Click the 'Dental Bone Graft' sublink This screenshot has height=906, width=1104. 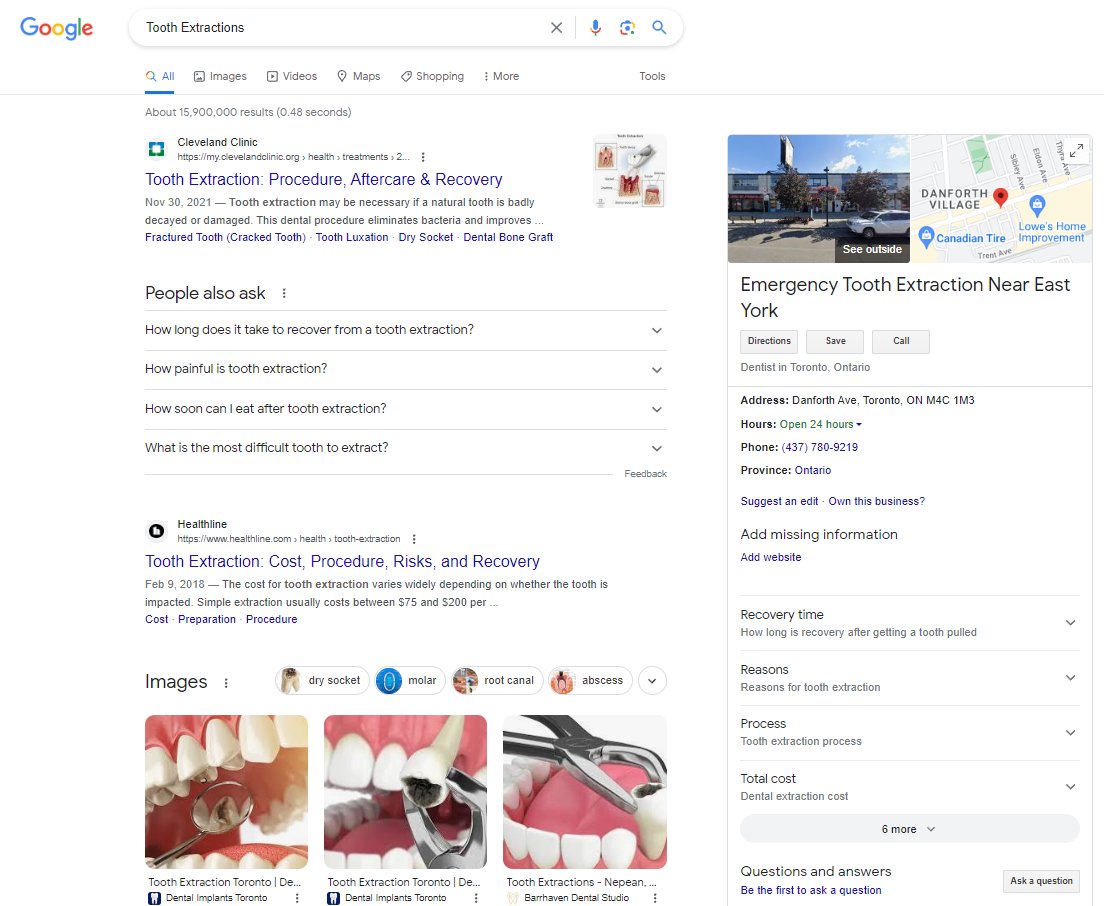pyautogui.click(x=508, y=237)
